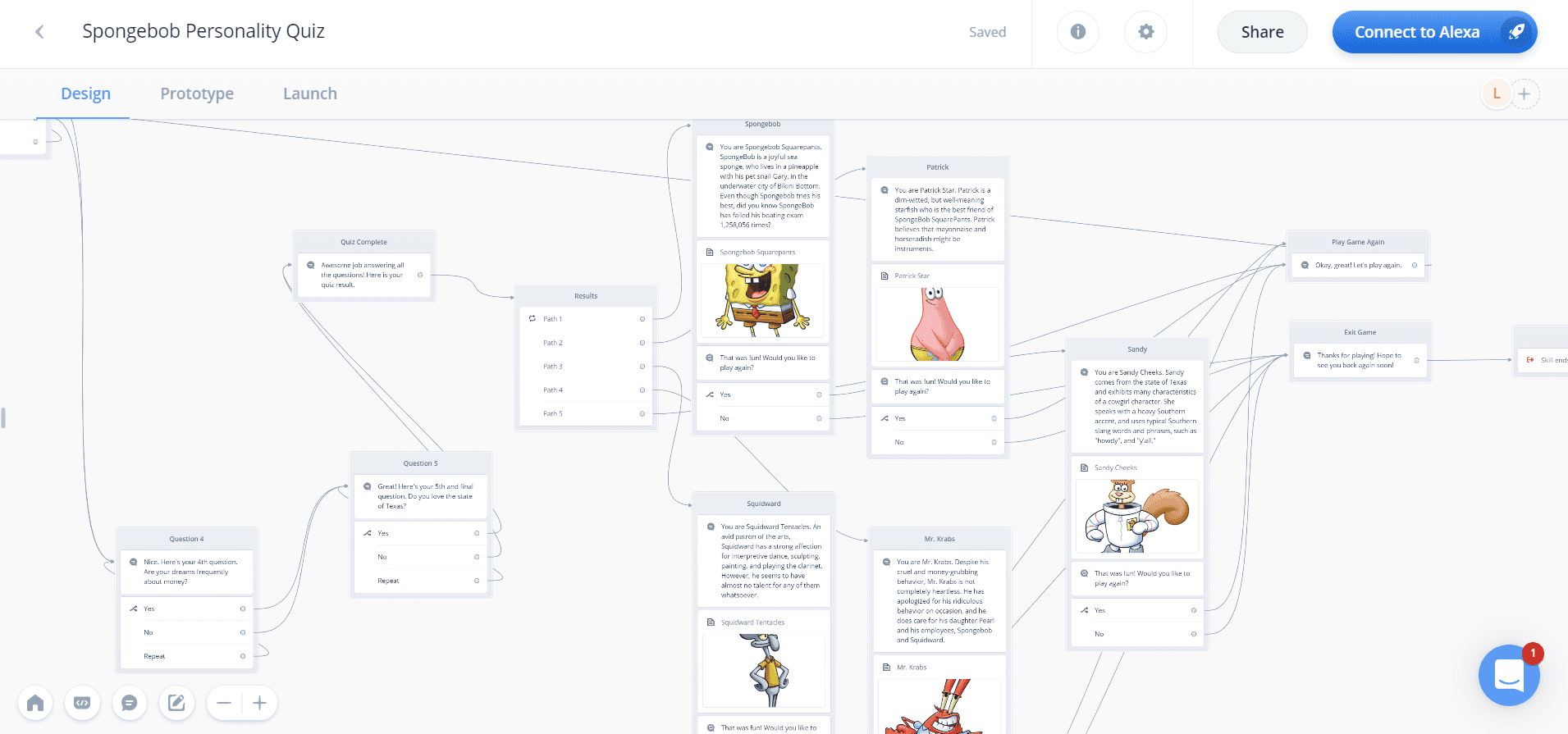
Task: Open the project info icon
Action: tap(1078, 32)
